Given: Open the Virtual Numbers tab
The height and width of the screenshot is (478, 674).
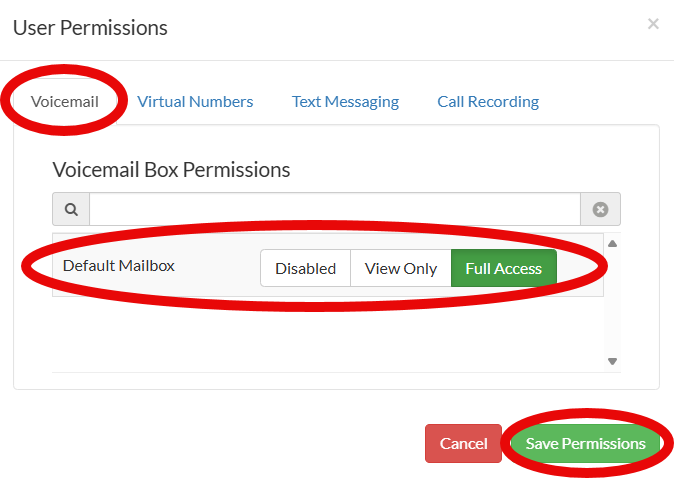Looking at the screenshot, I should [x=195, y=101].
